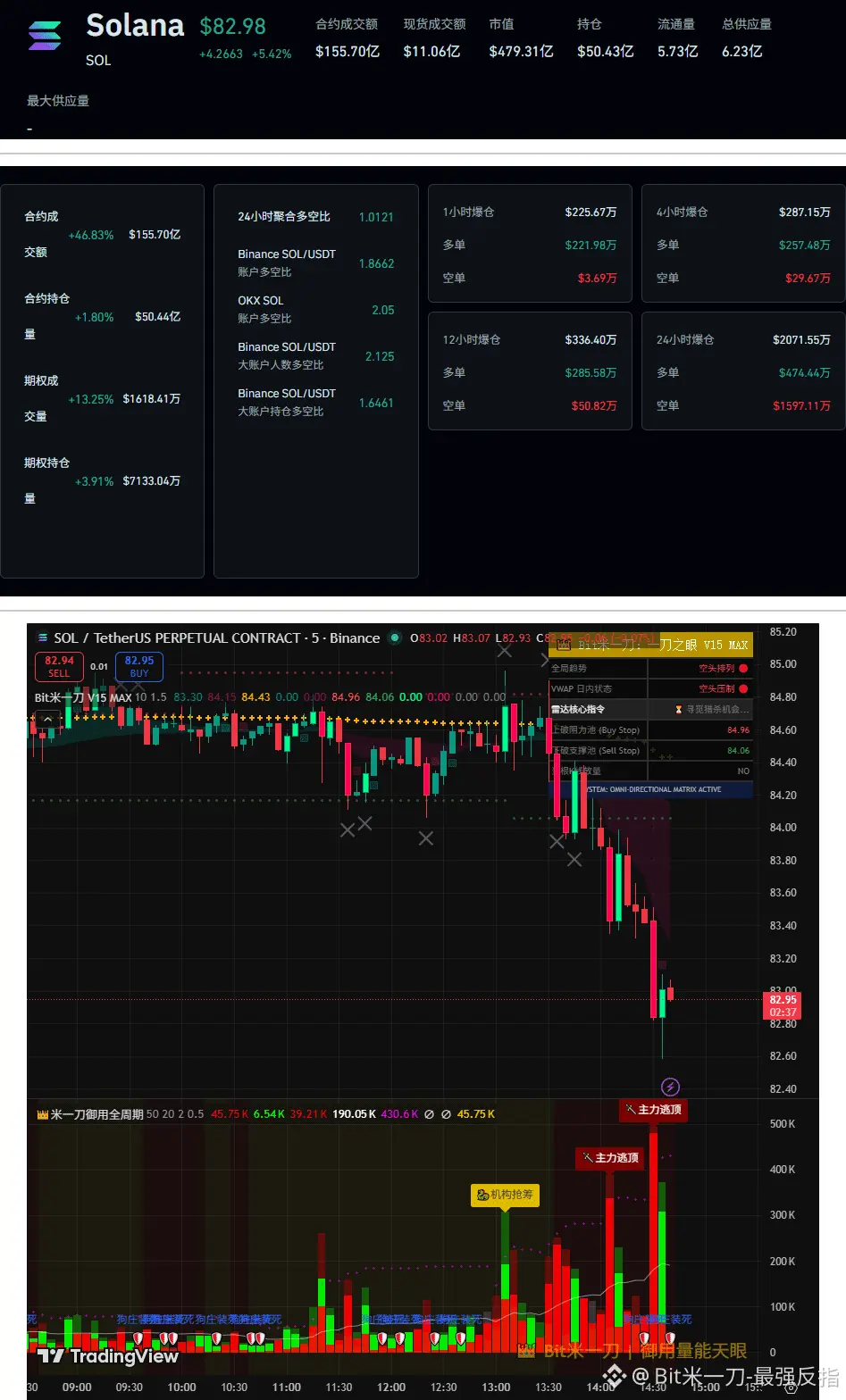
Task: Click the 持仓 $50.43亿 stat
Action: pyautogui.click(x=605, y=38)
